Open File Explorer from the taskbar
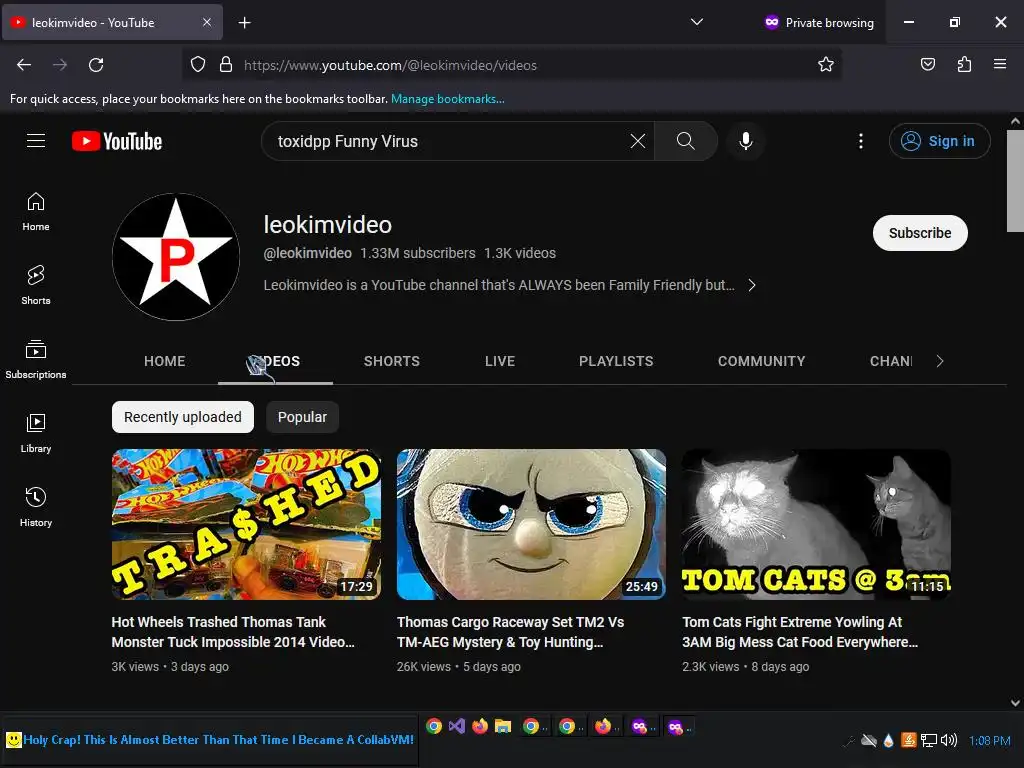Image resolution: width=1024 pixels, height=768 pixels. point(502,726)
